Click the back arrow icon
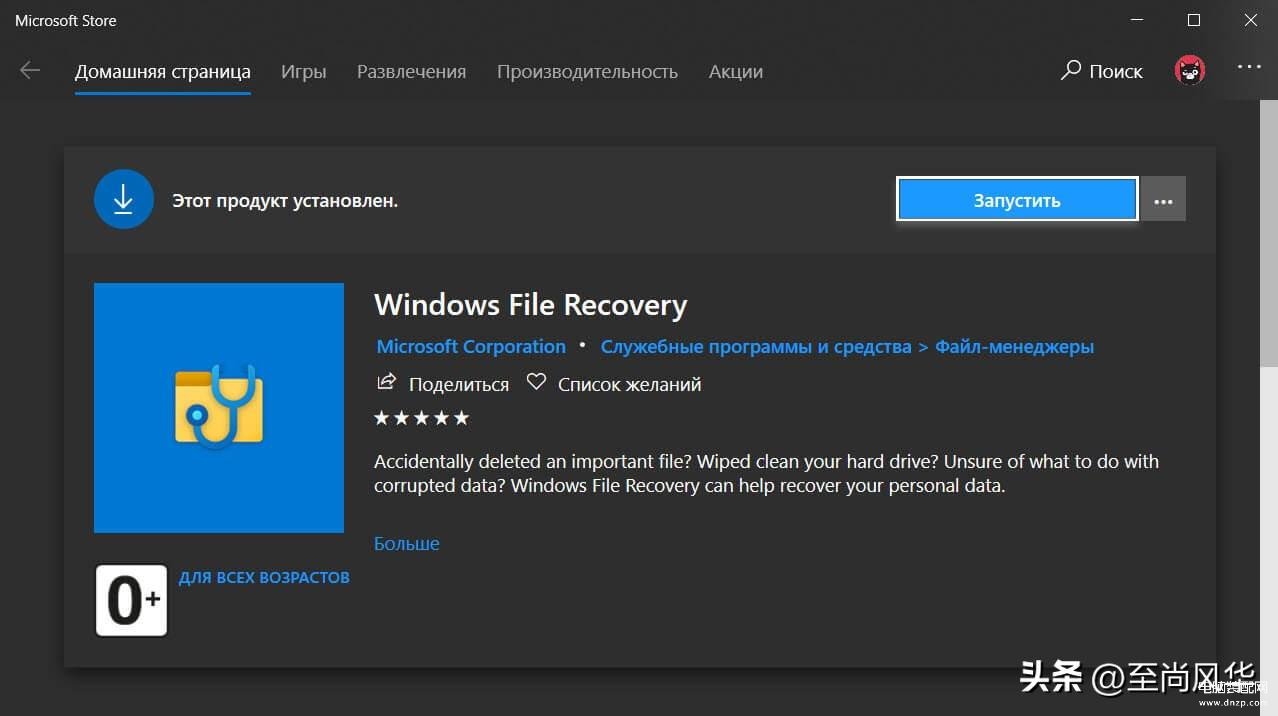This screenshot has width=1278, height=716. 30,71
